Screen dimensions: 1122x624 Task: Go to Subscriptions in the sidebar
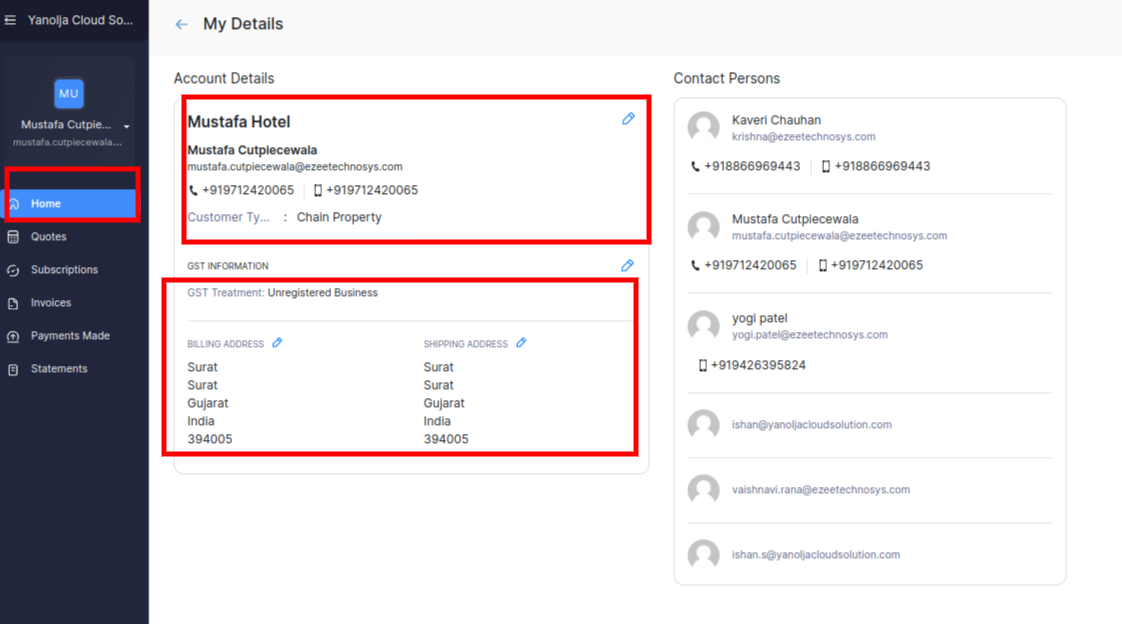64,270
